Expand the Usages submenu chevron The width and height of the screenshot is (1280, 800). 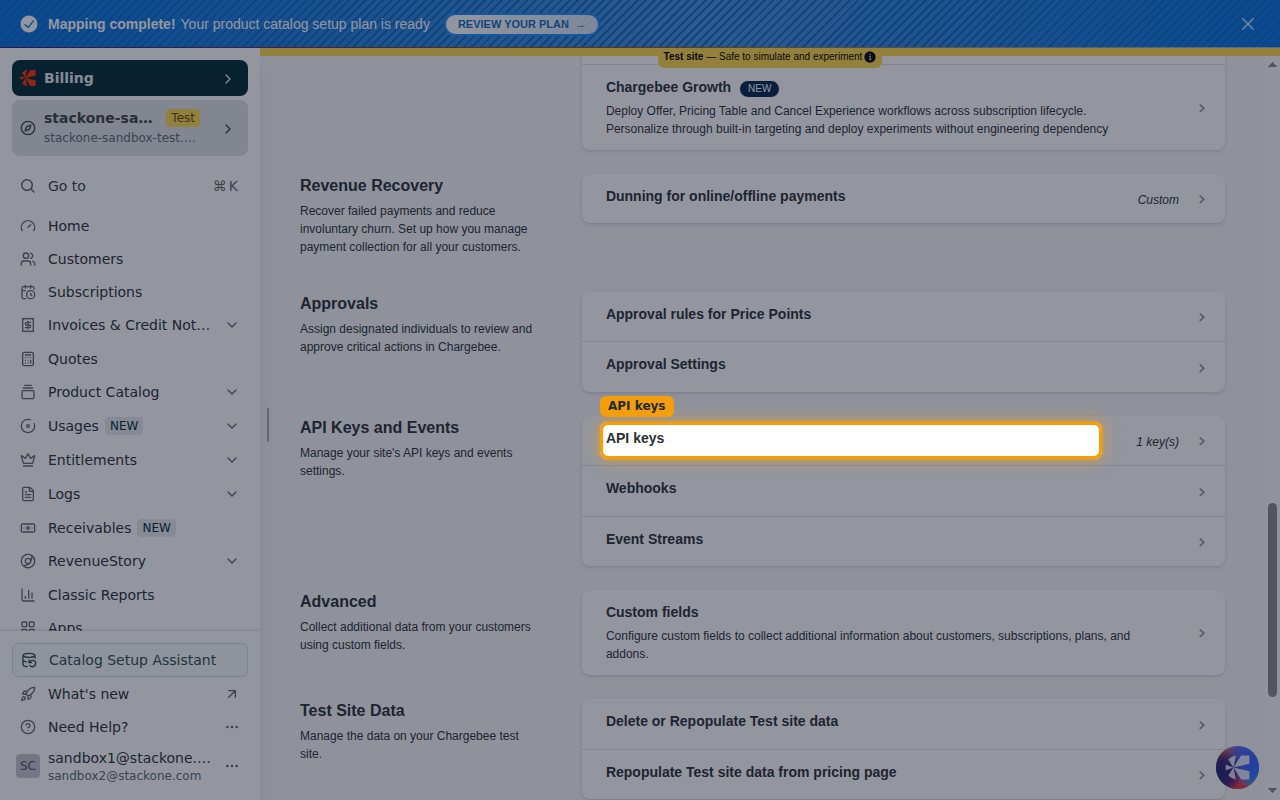tap(232, 426)
